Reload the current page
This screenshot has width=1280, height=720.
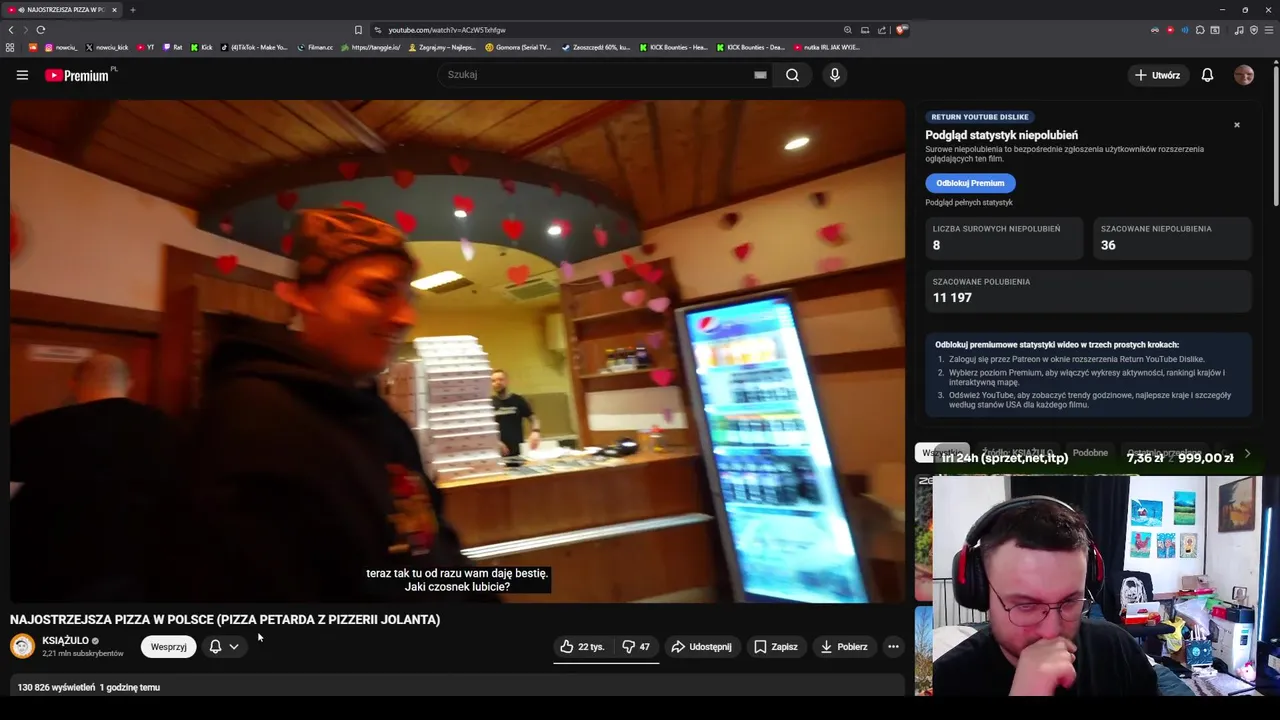40,30
